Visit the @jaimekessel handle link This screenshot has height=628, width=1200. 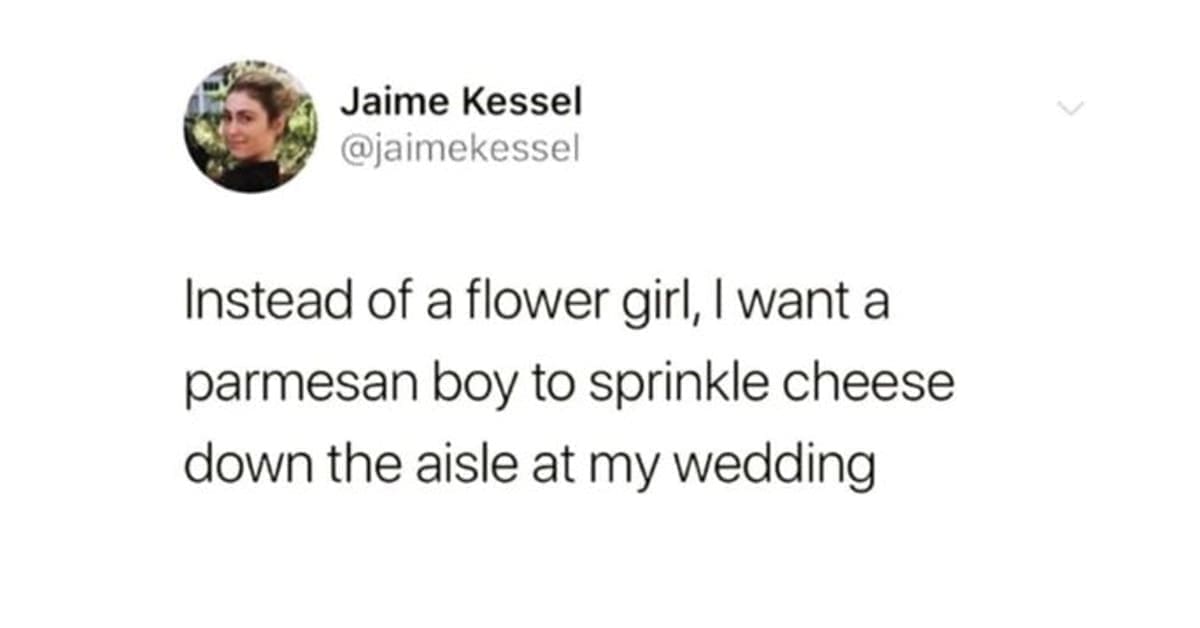point(459,150)
